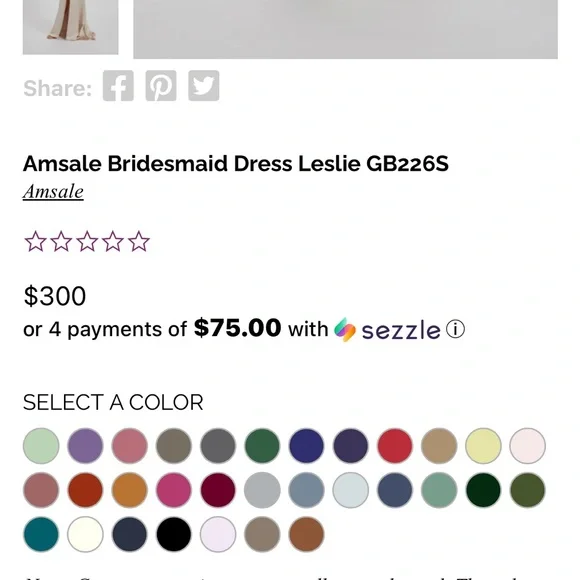Pick the royal blue color swatch
The height and width of the screenshot is (580, 580).
pos(306,446)
